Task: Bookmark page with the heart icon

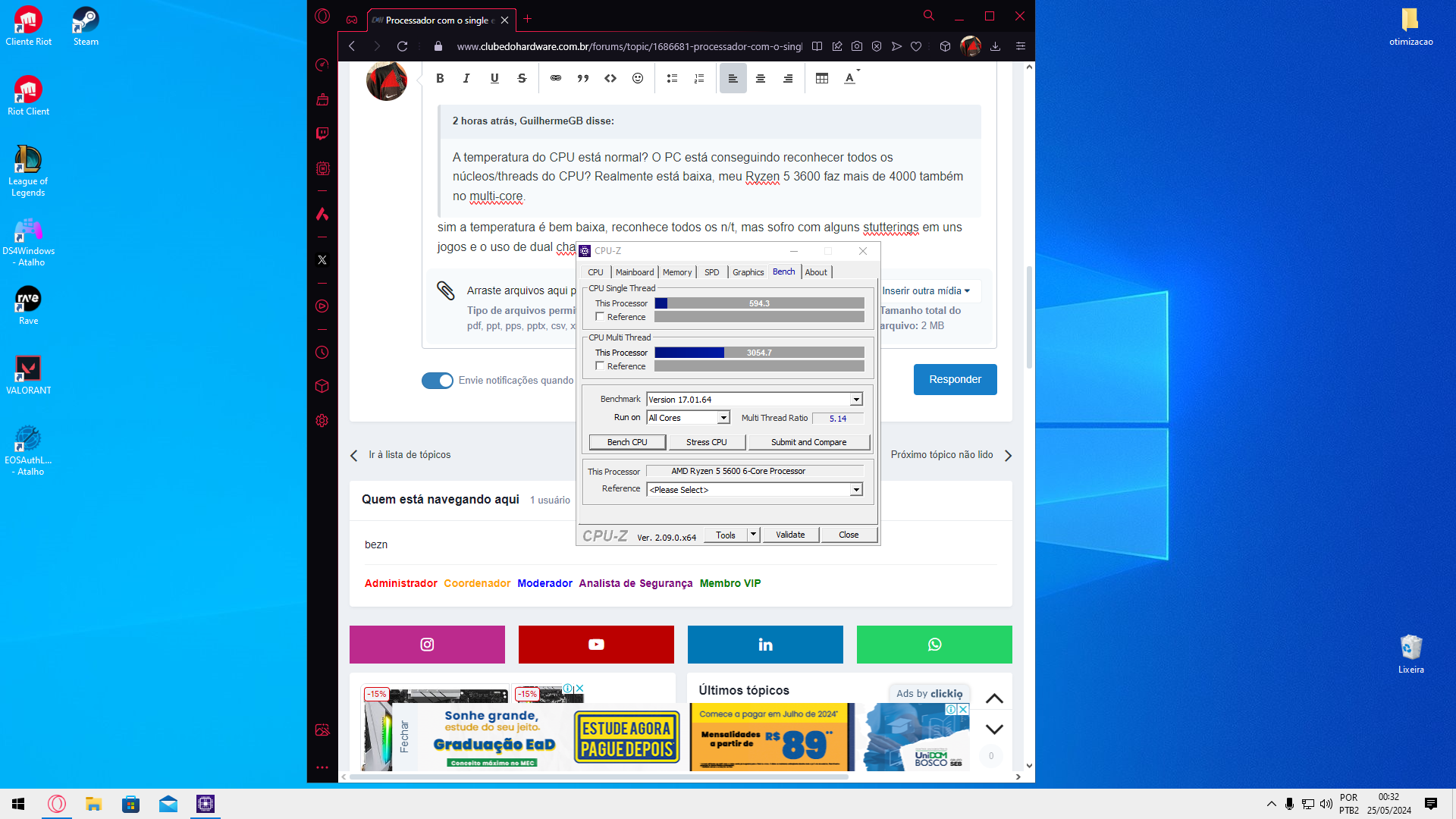Action: (x=916, y=46)
